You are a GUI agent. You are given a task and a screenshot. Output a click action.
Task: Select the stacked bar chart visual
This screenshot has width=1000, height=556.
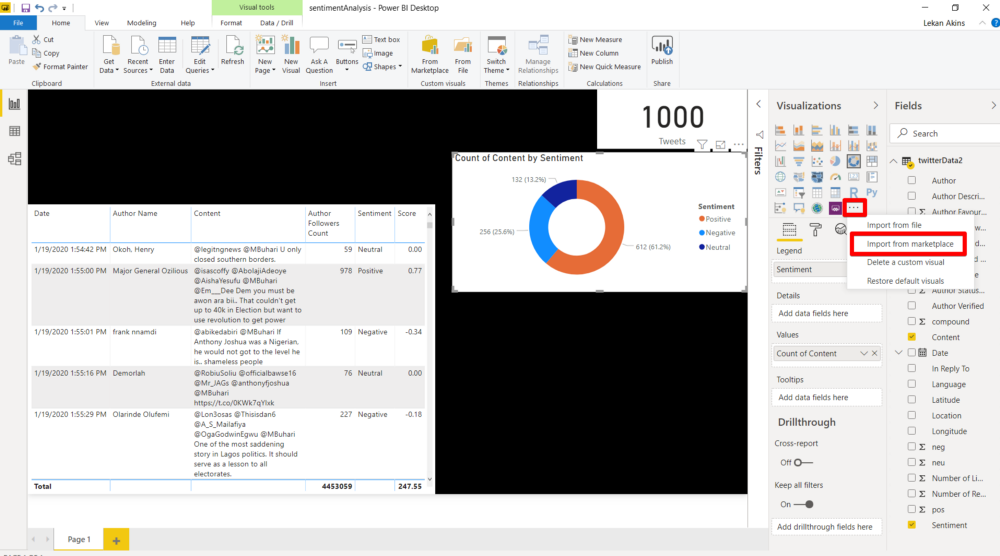[780, 130]
